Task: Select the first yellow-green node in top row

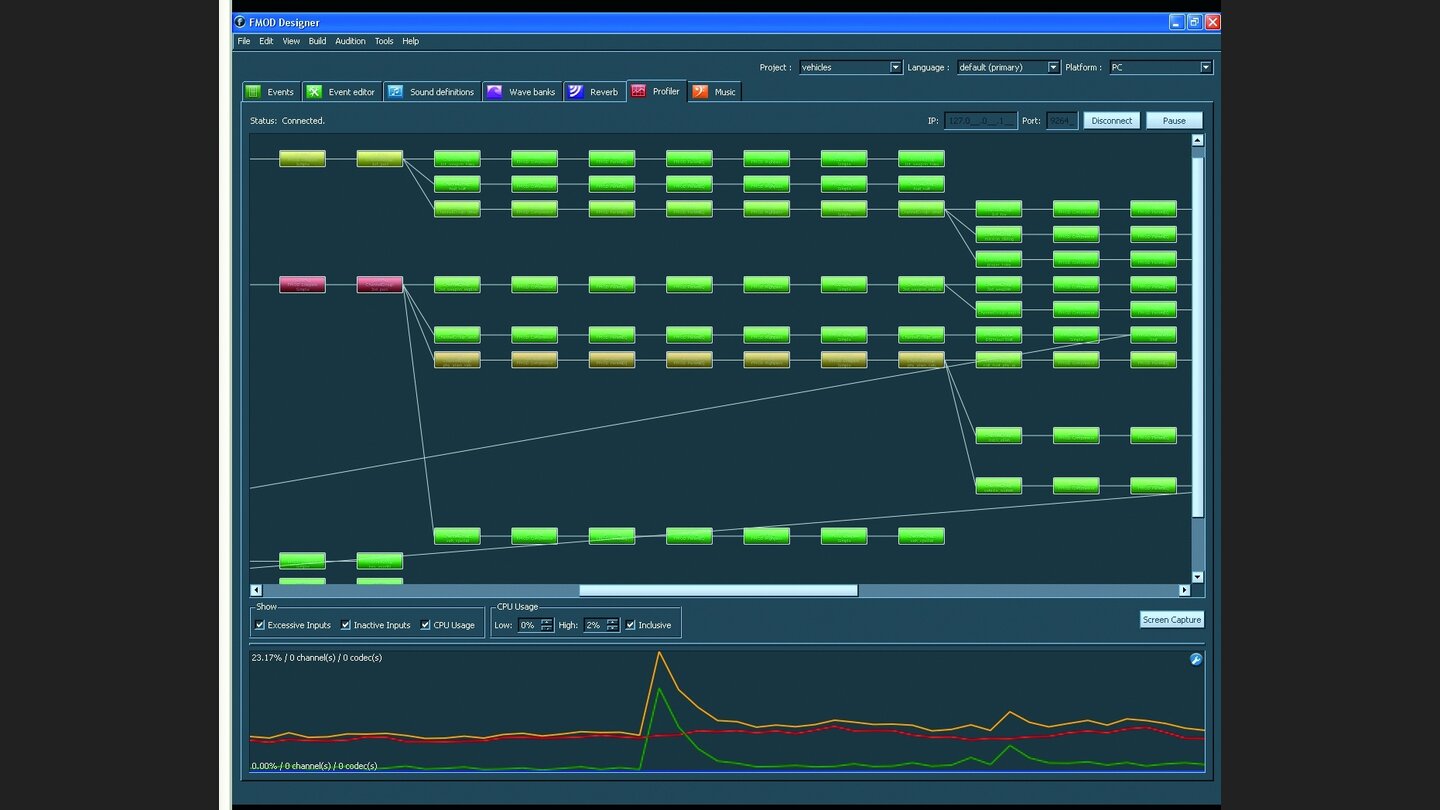Action: click(302, 159)
